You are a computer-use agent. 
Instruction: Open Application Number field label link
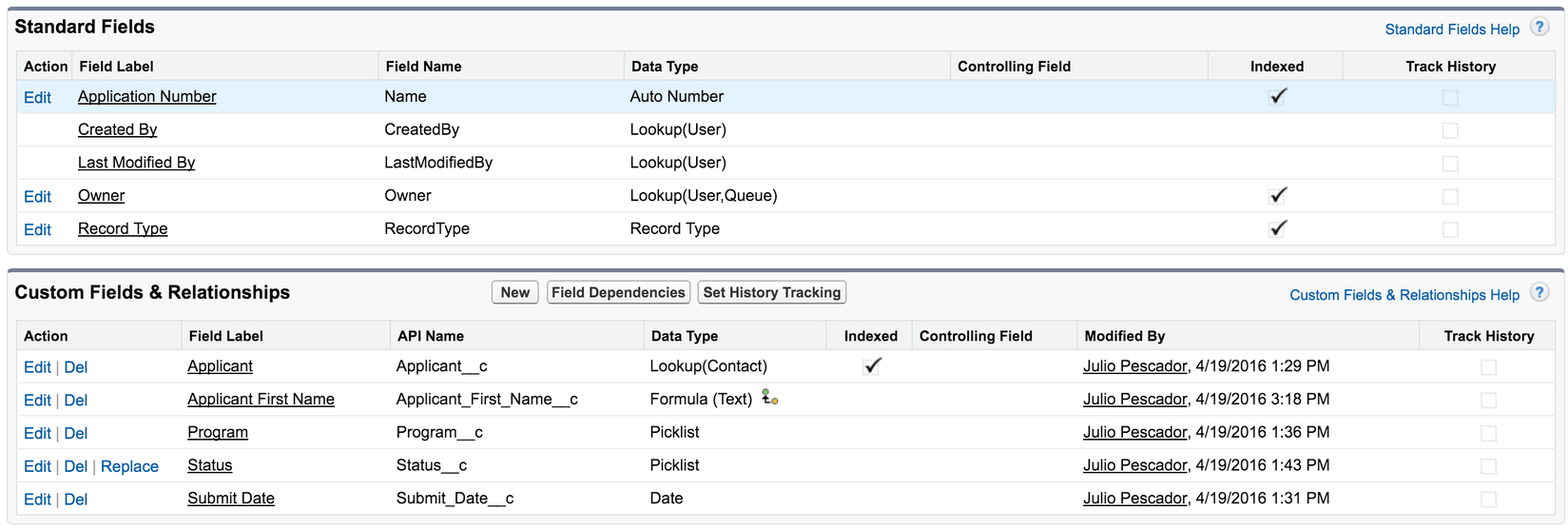click(x=147, y=96)
